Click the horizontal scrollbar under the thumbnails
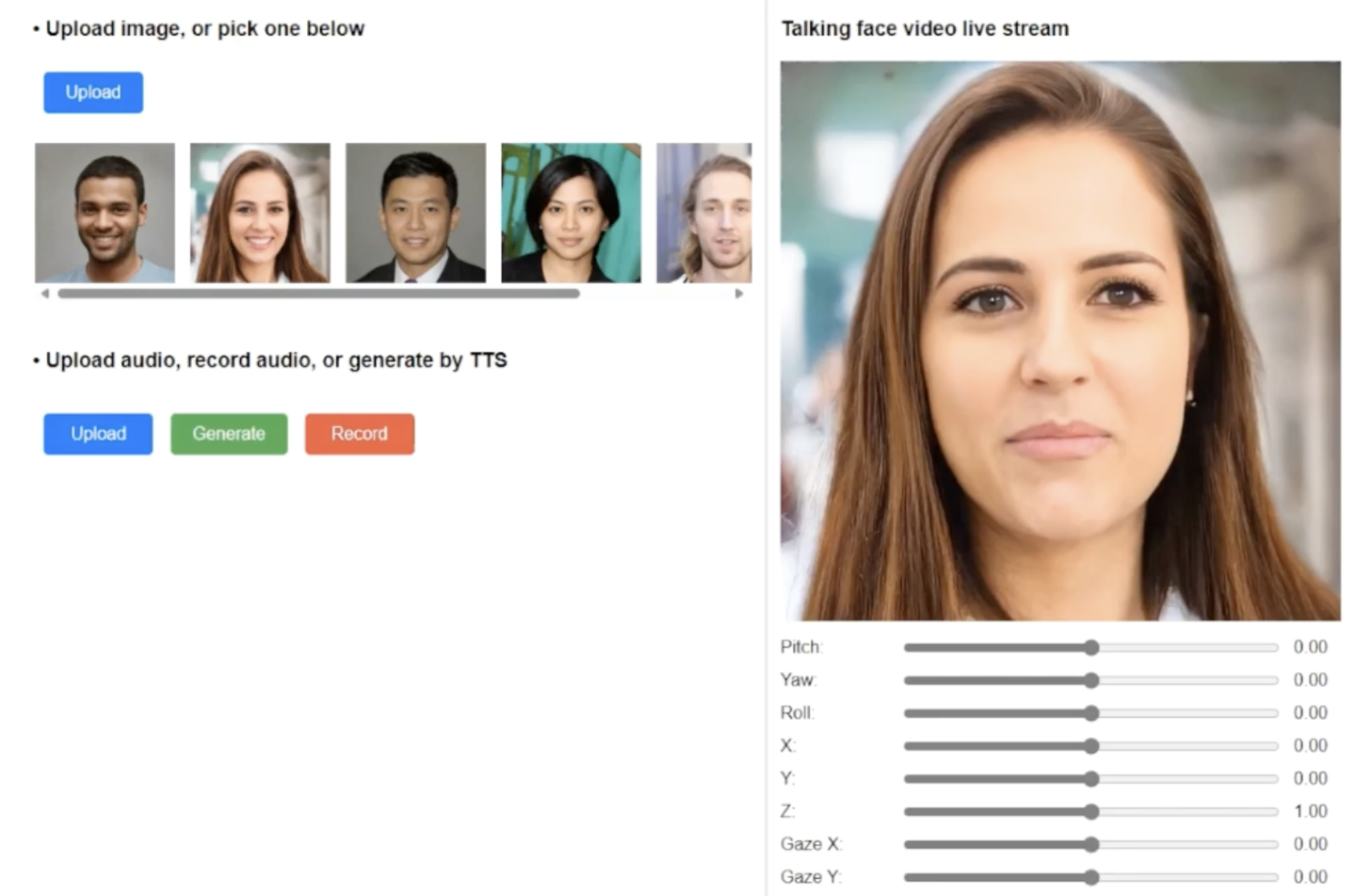Image resolution: width=1356 pixels, height=896 pixels. tap(318, 294)
